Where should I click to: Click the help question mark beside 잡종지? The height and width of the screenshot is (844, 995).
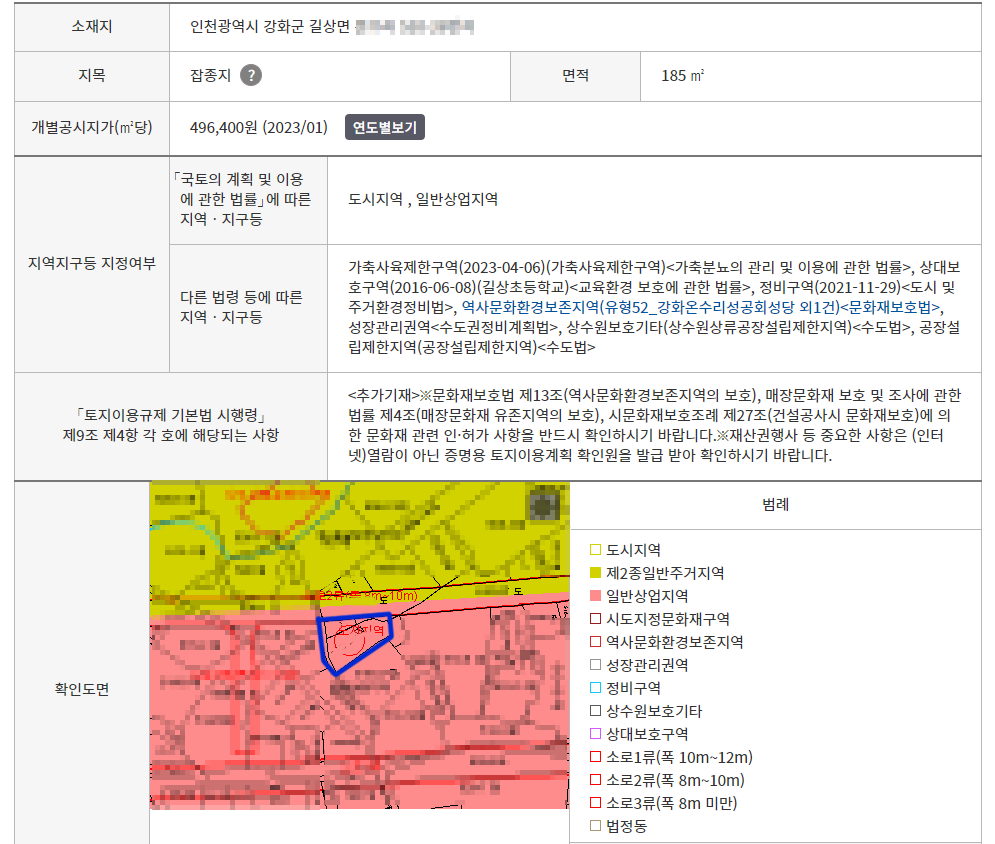click(x=251, y=76)
